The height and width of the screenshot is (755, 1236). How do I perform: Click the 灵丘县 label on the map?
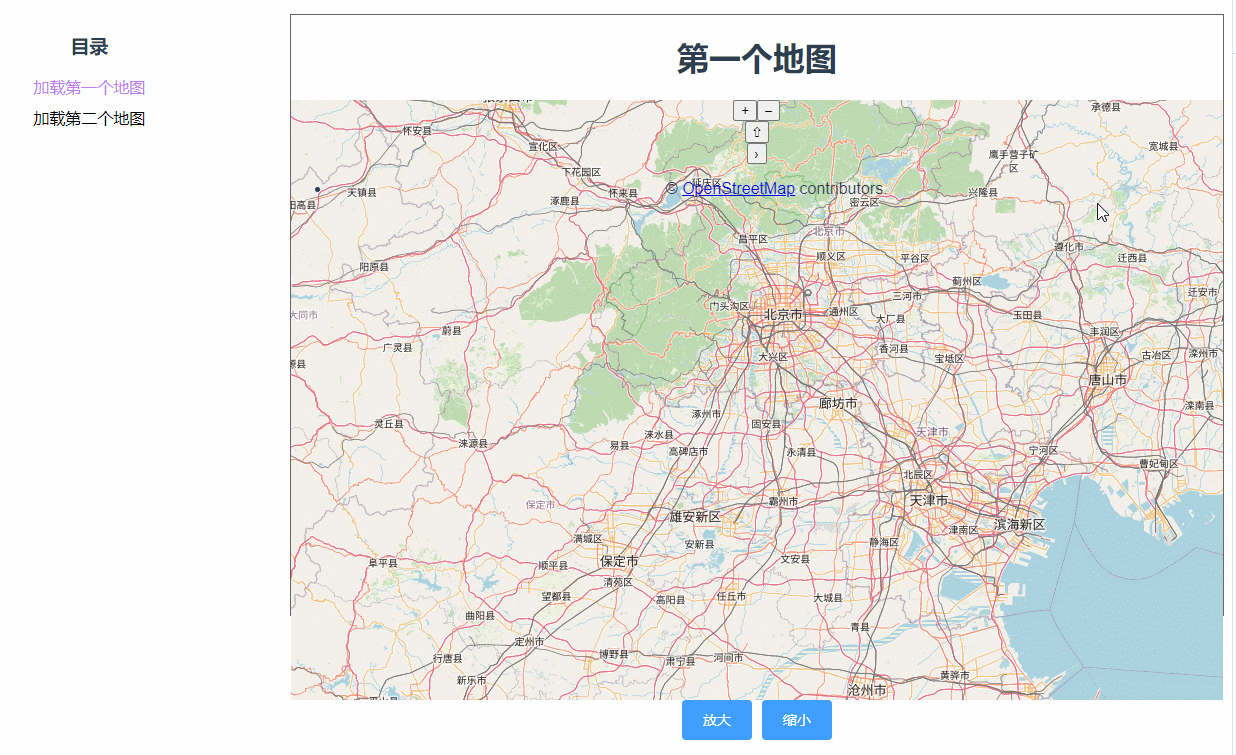[389, 424]
